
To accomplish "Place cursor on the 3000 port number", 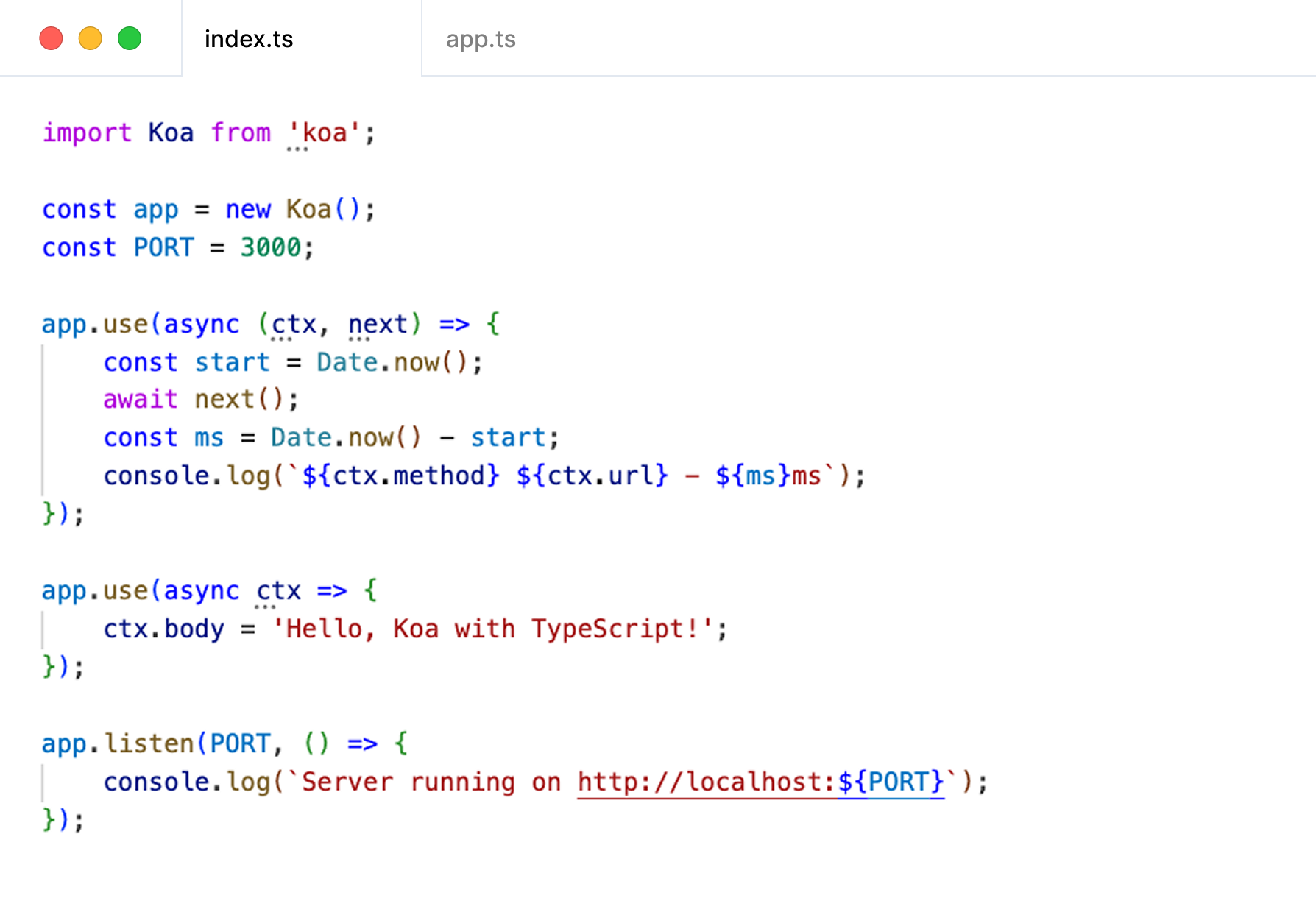I will click(270, 248).
